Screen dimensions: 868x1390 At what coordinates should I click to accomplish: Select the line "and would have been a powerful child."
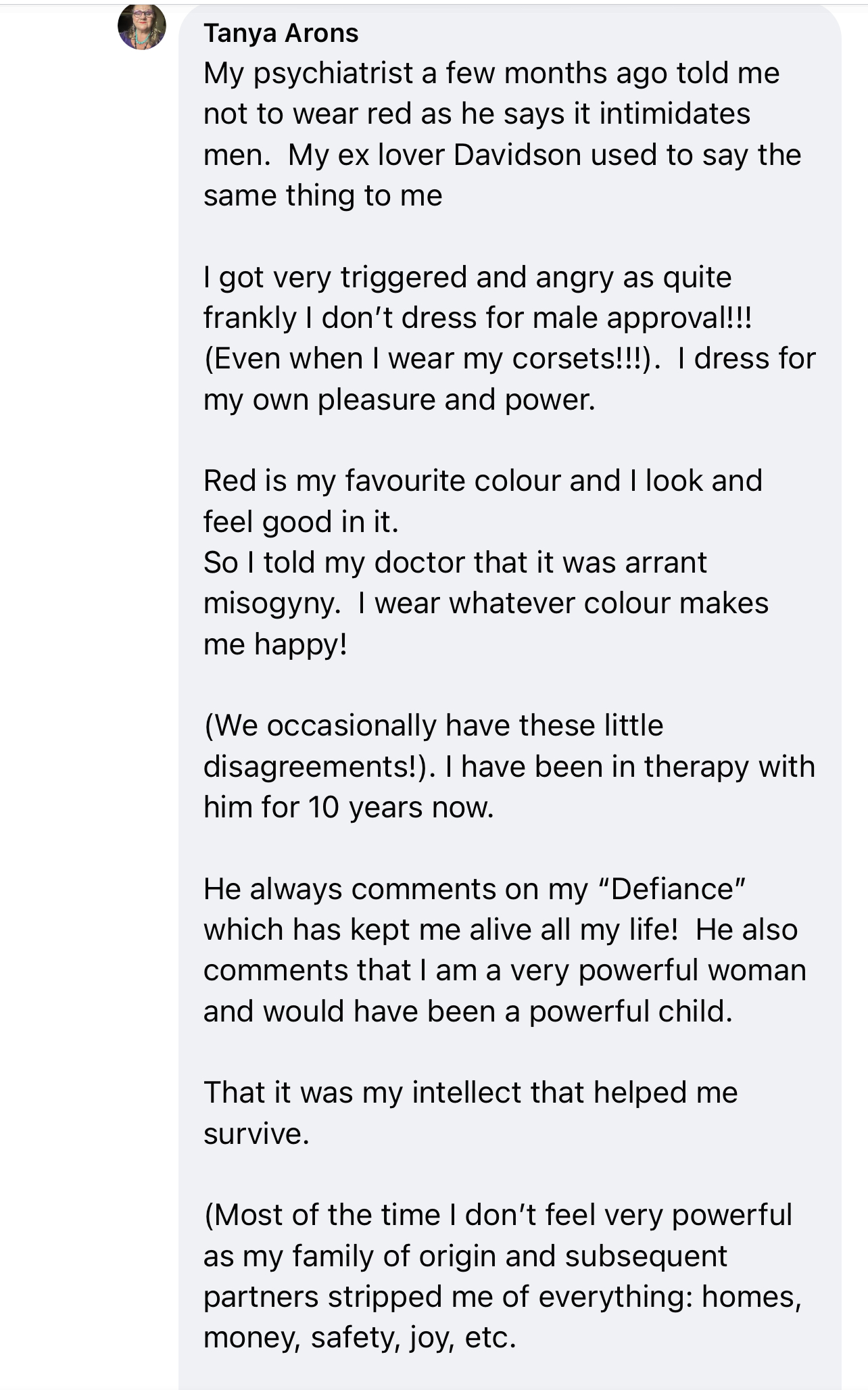pos(468,1012)
